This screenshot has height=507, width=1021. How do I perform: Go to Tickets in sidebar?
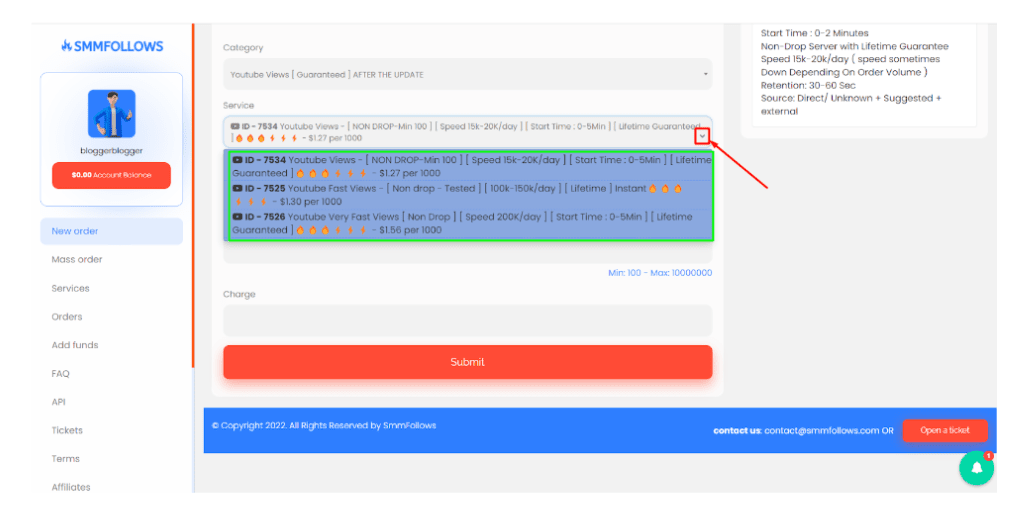(67, 430)
